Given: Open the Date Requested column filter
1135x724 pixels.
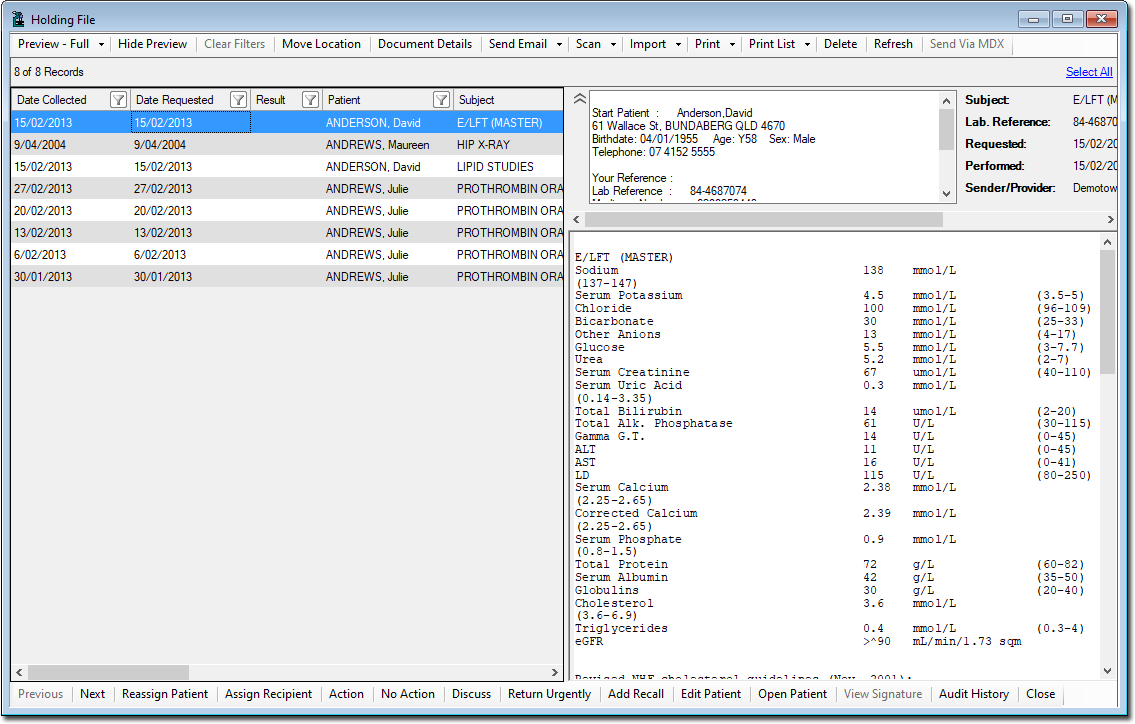Looking at the screenshot, I should click(x=238, y=100).
